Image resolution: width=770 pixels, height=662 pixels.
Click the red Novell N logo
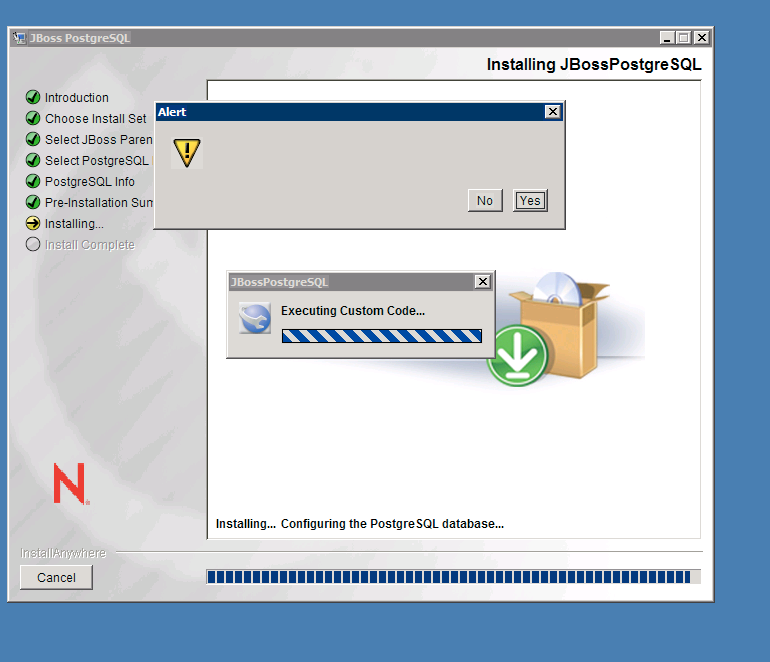click(71, 483)
